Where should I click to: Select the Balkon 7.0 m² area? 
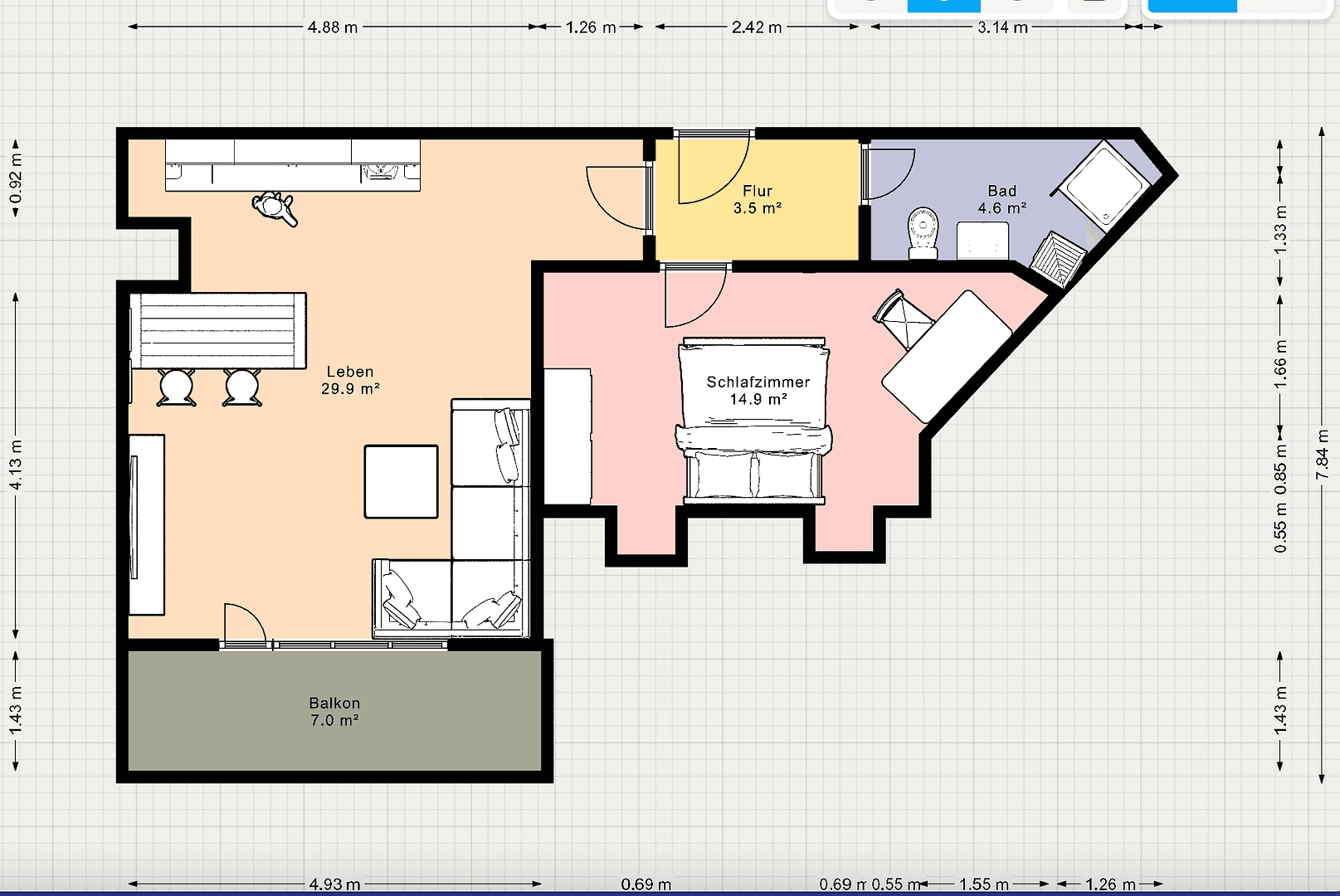[x=334, y=712]
